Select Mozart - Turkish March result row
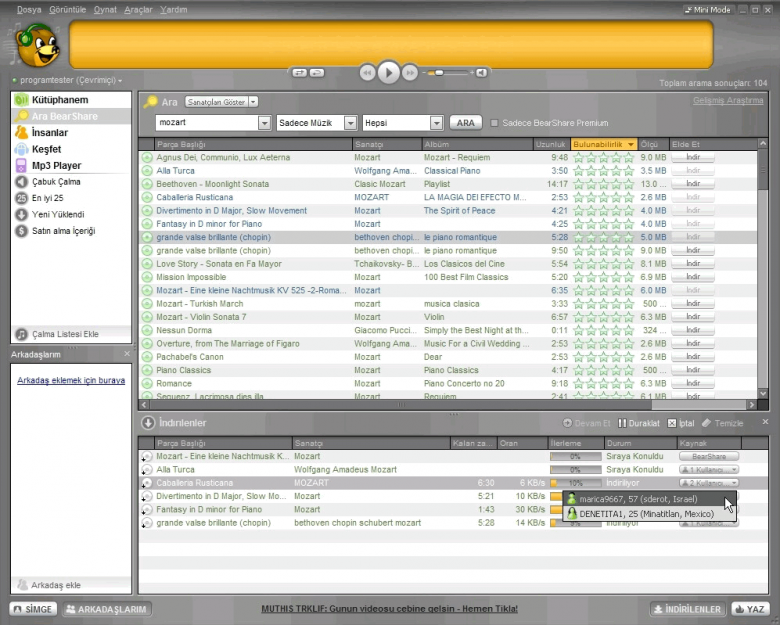Screen dimensions: 780x625 tap(448, 304)
